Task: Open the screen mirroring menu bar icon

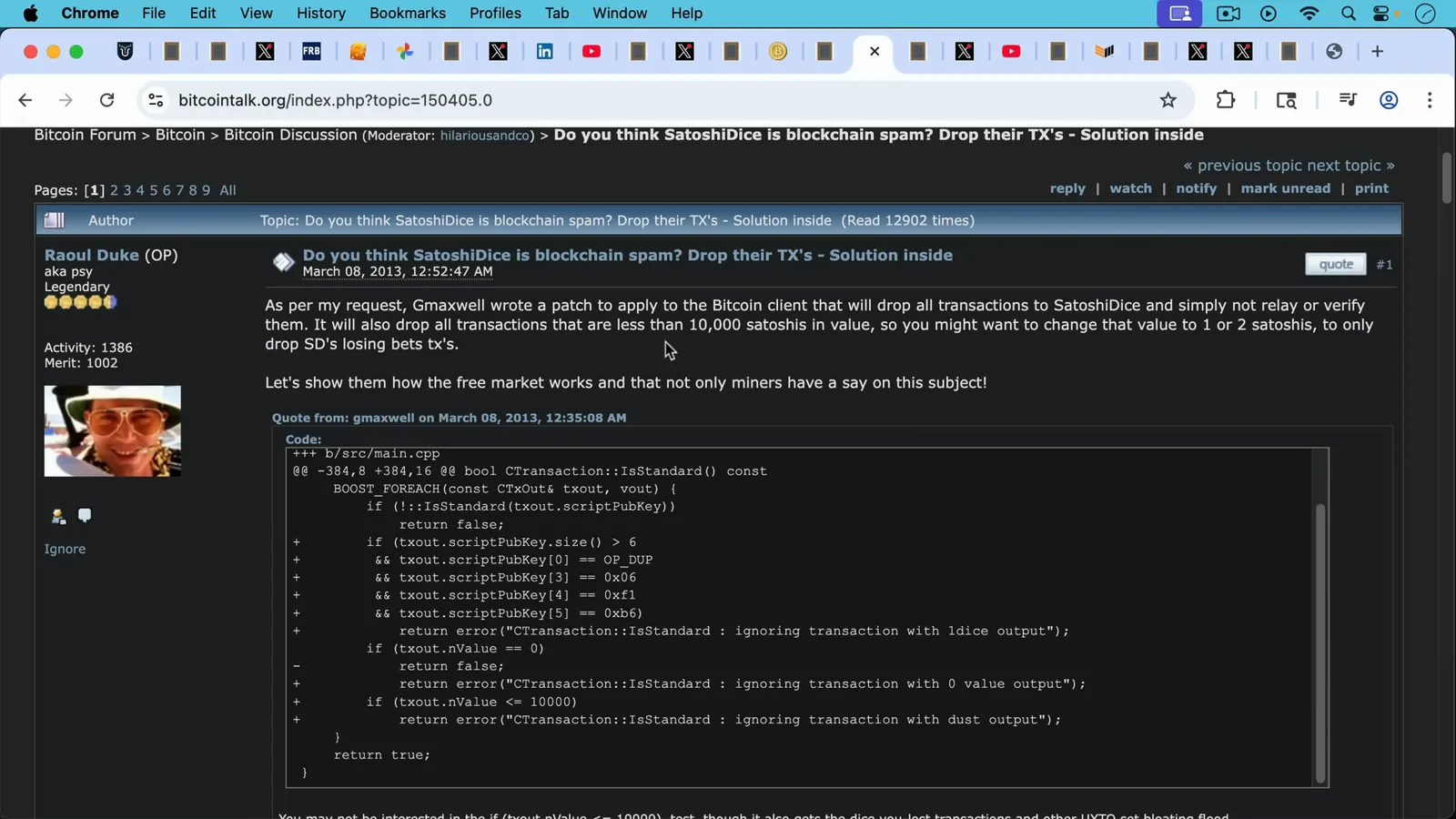Action: click(1179, 13)
